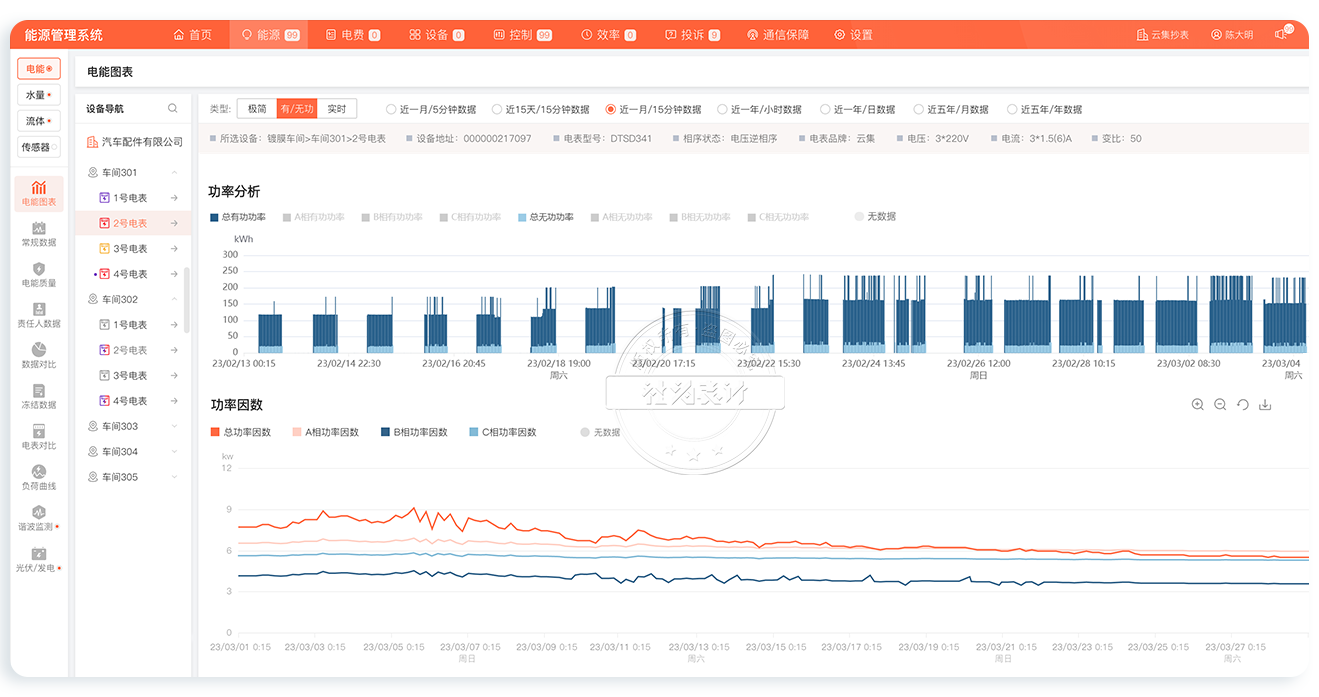This screenshot has height=697, width=1319.
Task: Expand the 车间303 tree node
Action: coord(174,426)
